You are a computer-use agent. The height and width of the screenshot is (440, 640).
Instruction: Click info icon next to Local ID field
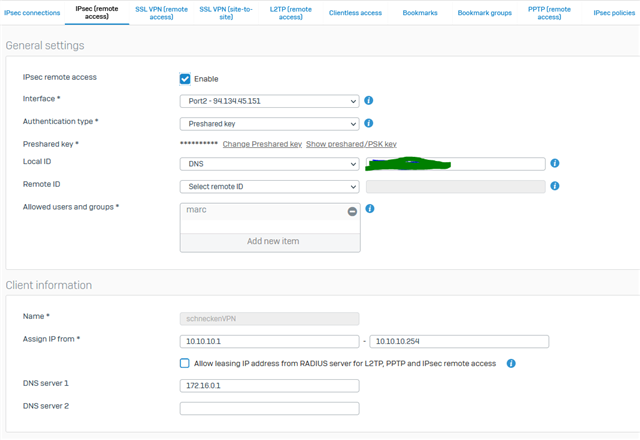click(555, 163)
